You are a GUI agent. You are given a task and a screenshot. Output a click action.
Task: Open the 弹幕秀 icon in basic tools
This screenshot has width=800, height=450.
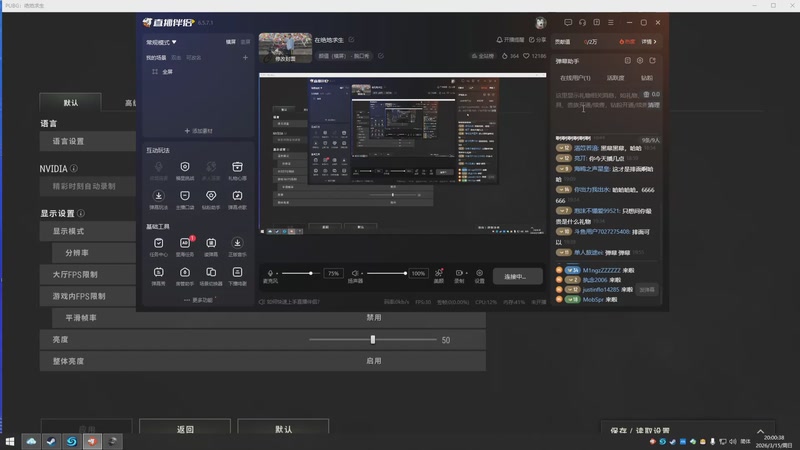click(159, 272)
